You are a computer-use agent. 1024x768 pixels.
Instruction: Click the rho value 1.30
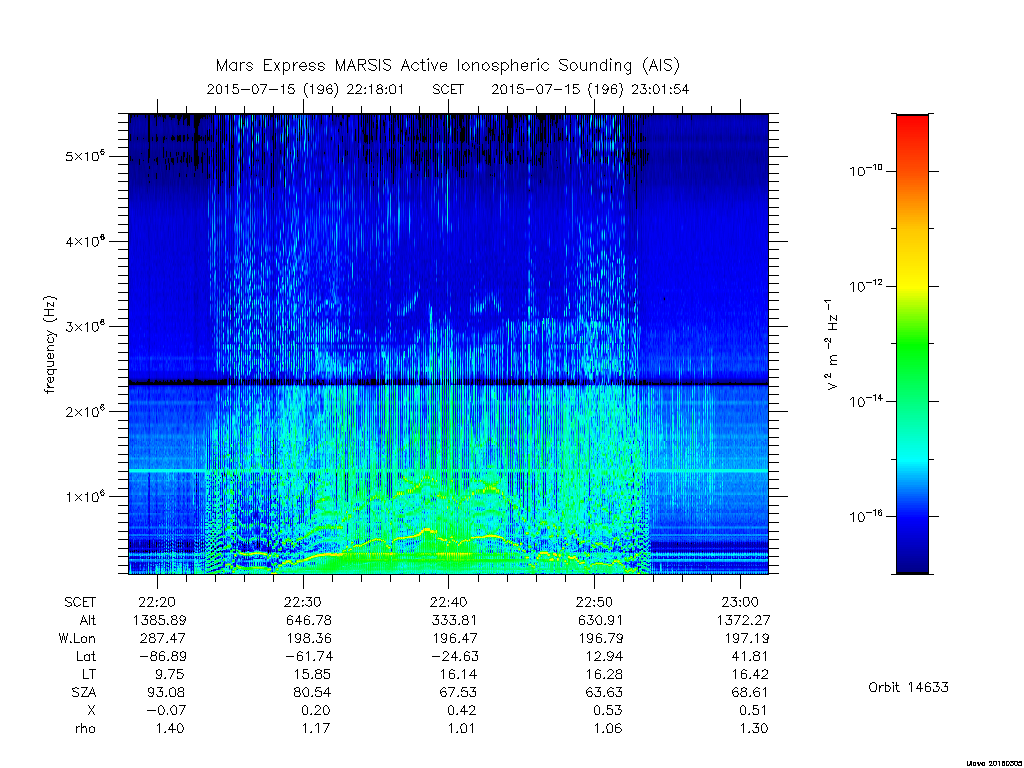coord(753,728)
